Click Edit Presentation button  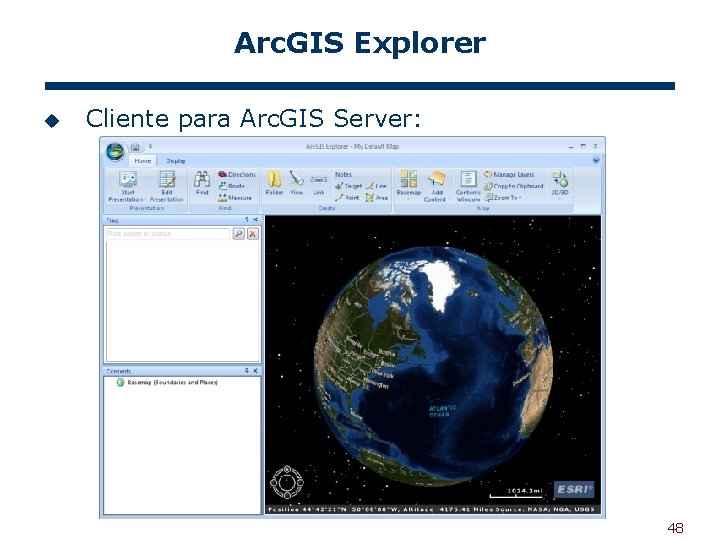click(167, 187)
